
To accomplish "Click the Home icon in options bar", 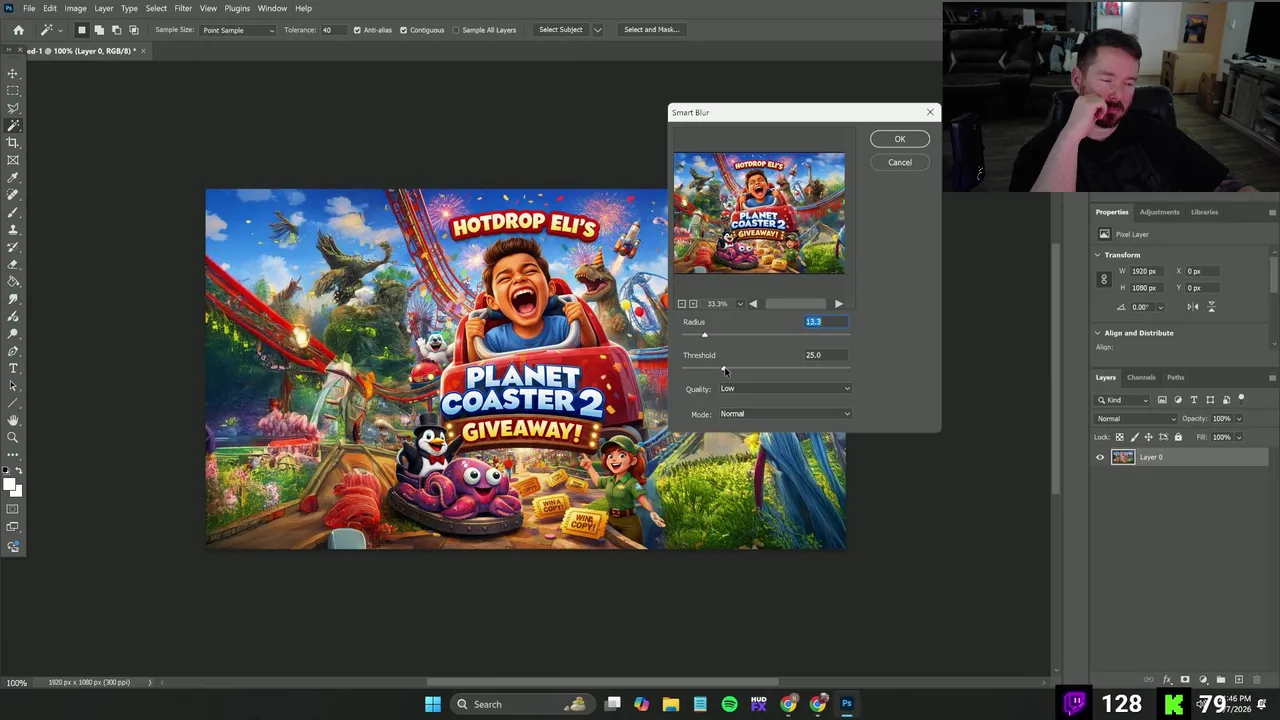I will (18, 30).
